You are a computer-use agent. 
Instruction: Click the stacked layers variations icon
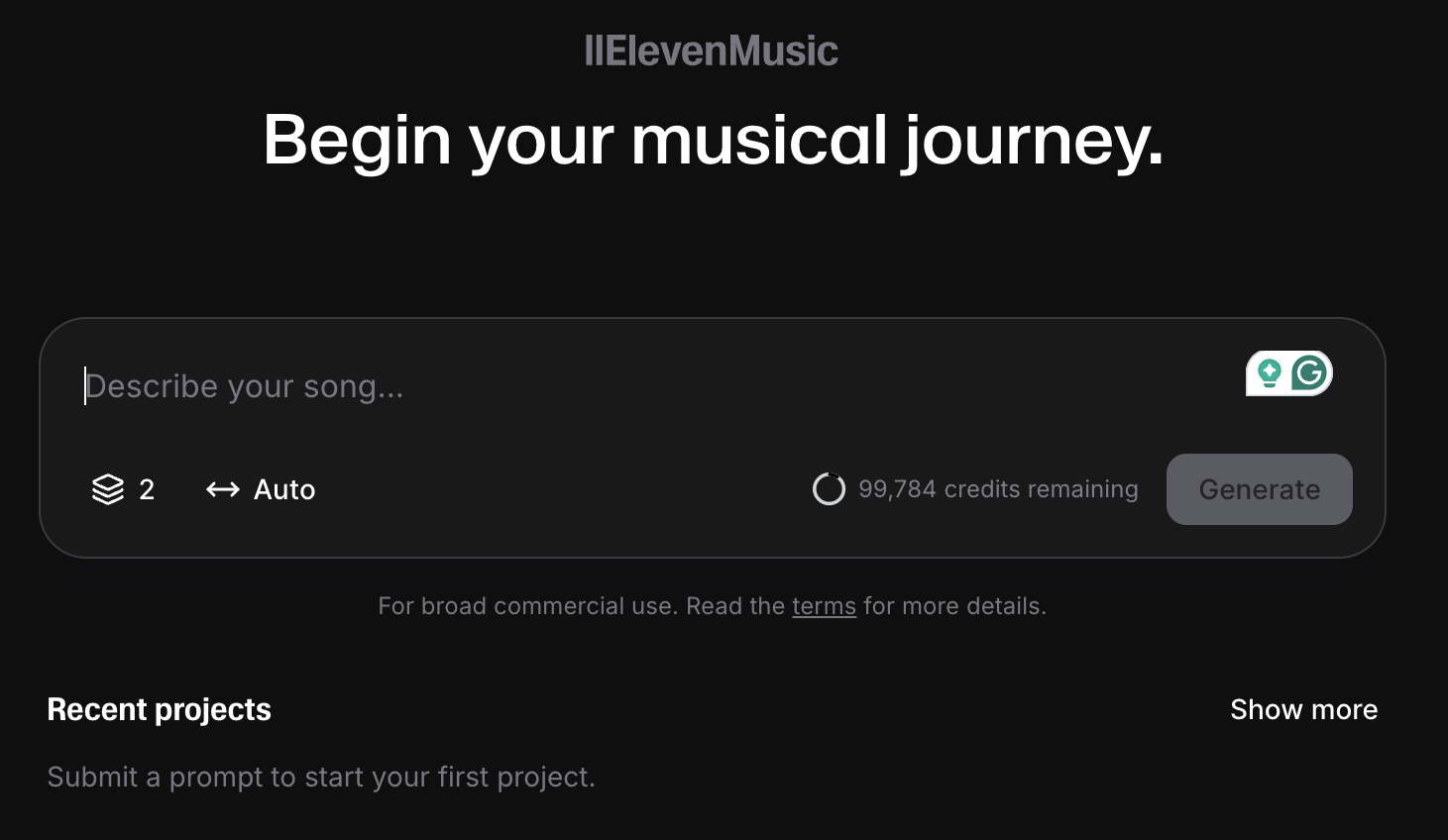108,489
